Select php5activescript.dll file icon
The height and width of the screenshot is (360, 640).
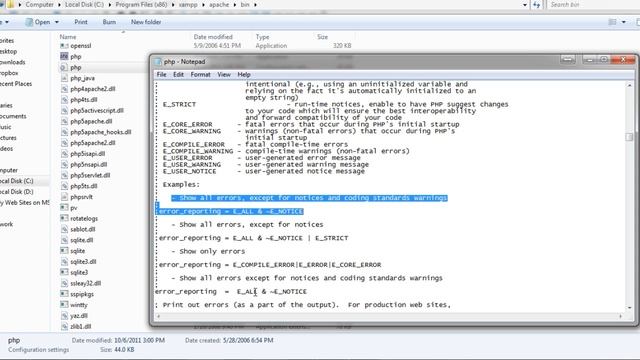click(x=64, y=110)
